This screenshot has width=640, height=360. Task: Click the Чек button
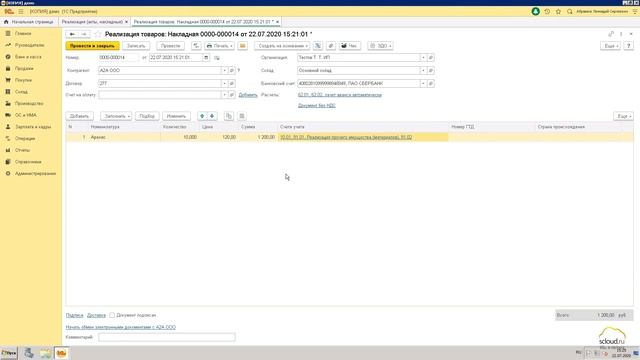pyautogui.click(x=349, y=46)
